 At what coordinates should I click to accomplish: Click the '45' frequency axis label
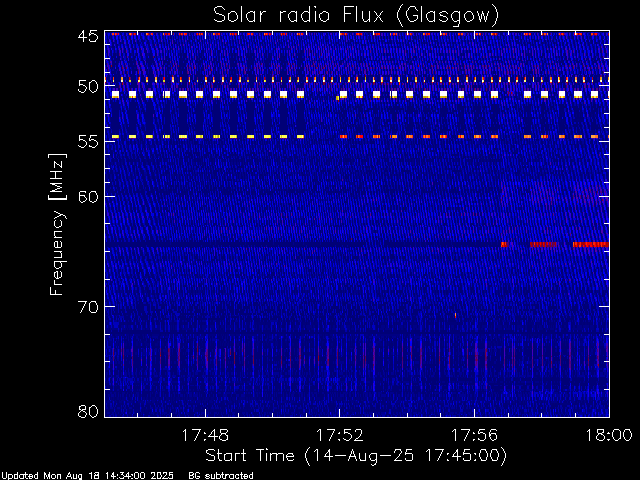(x=88, y=36)
